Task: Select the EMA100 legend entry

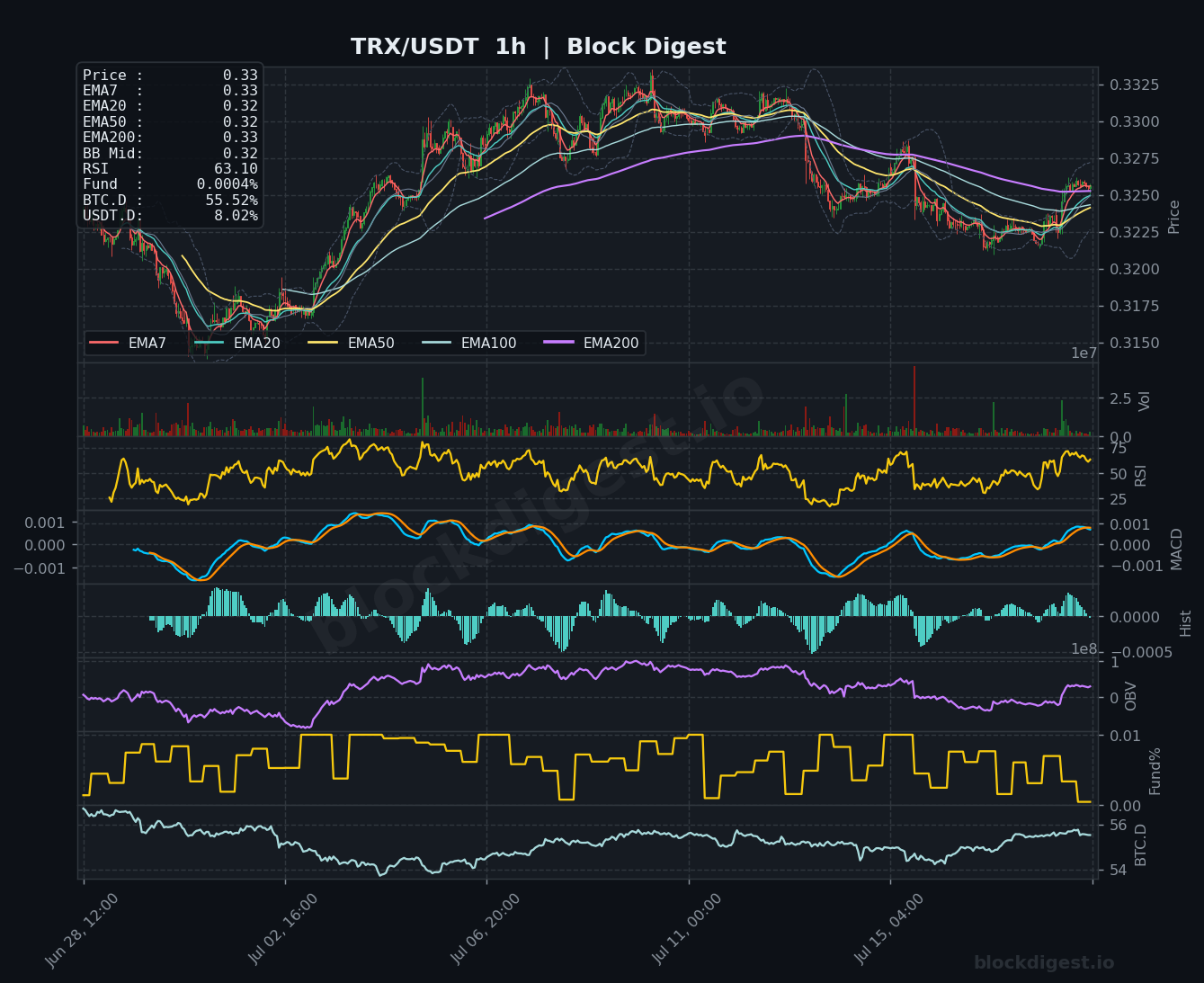Action: click(x=469, y=343)
